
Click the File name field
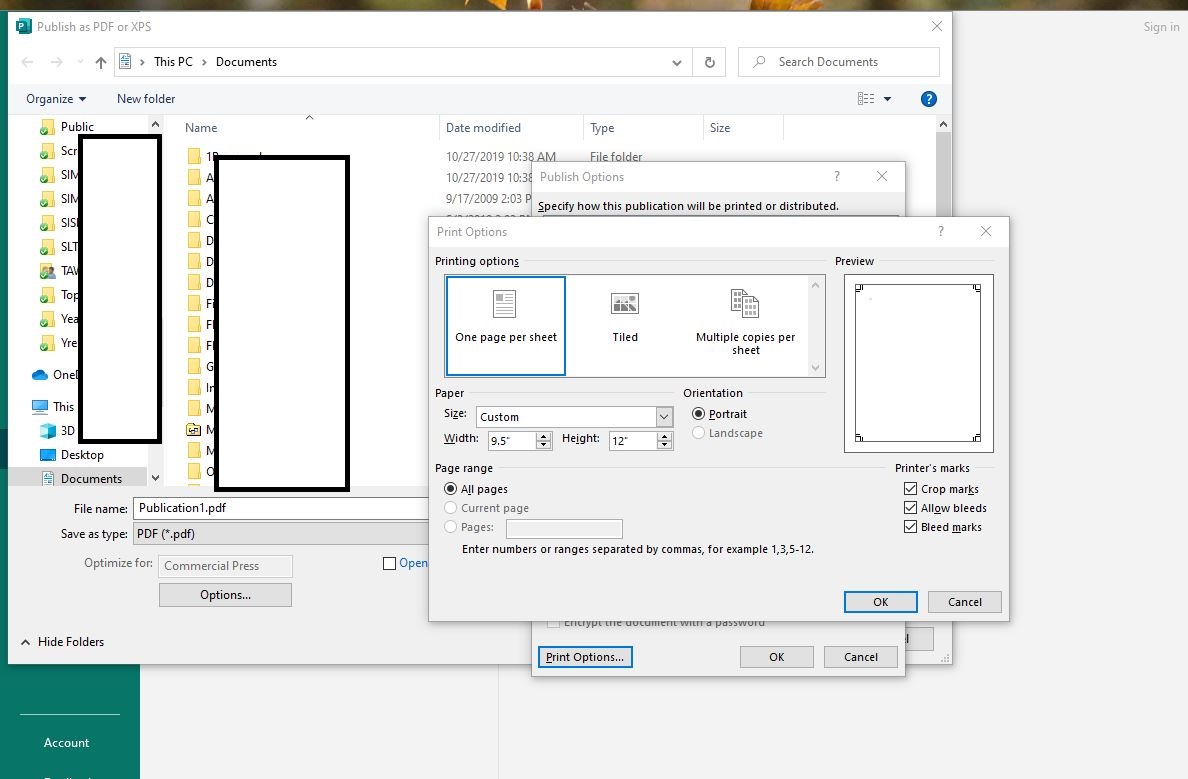(281, 508)
